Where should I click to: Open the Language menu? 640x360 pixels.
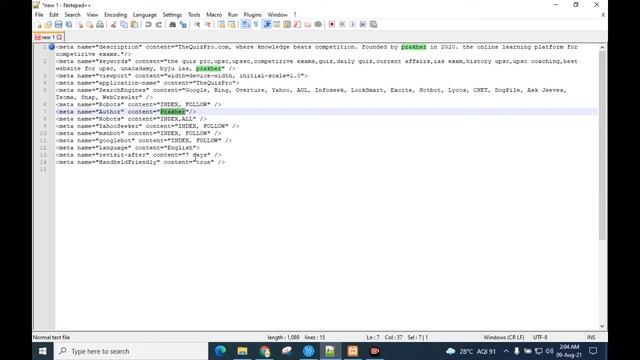point(145,15)
